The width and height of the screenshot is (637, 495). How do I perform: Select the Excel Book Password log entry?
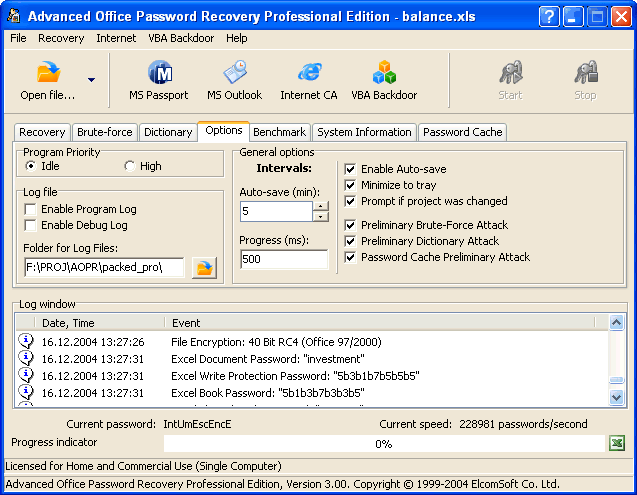[x=312, y=393]
